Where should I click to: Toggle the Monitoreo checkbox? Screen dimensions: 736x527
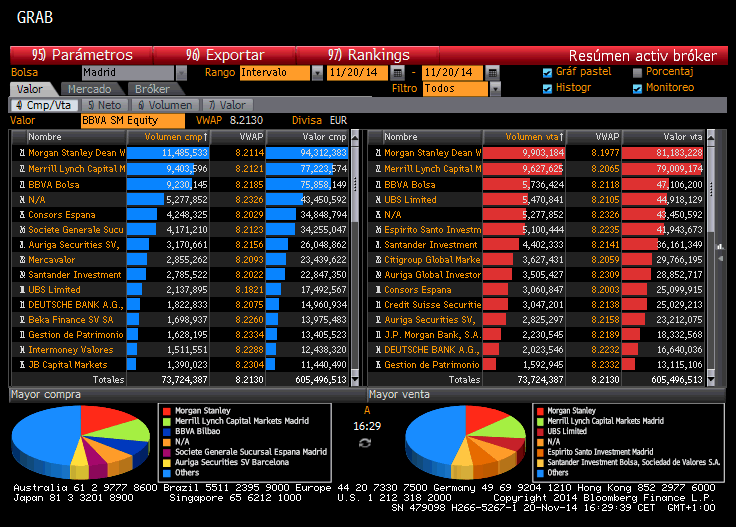(637, 88)
